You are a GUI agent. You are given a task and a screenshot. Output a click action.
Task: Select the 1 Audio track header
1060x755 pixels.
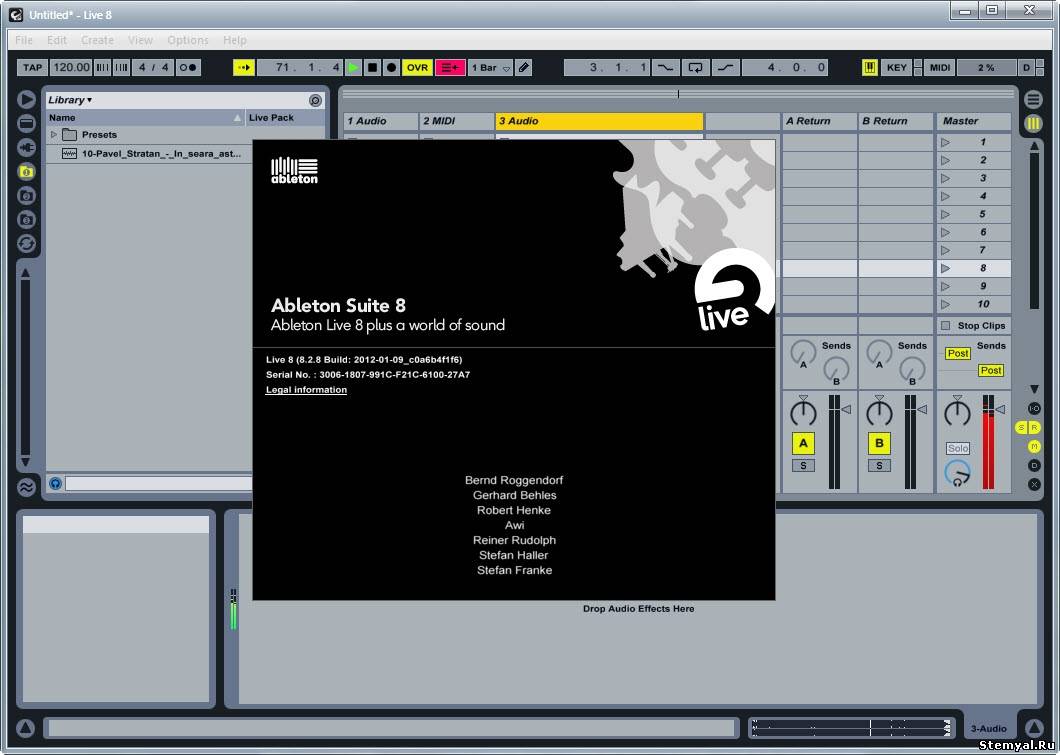380,121
